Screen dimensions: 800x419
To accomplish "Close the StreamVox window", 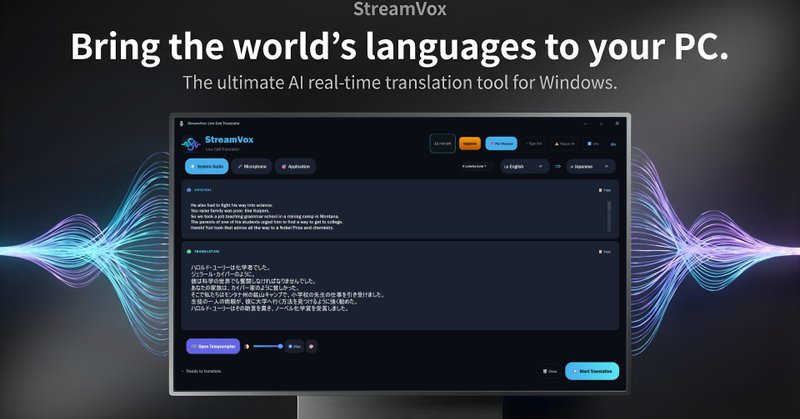I will 617,124.
